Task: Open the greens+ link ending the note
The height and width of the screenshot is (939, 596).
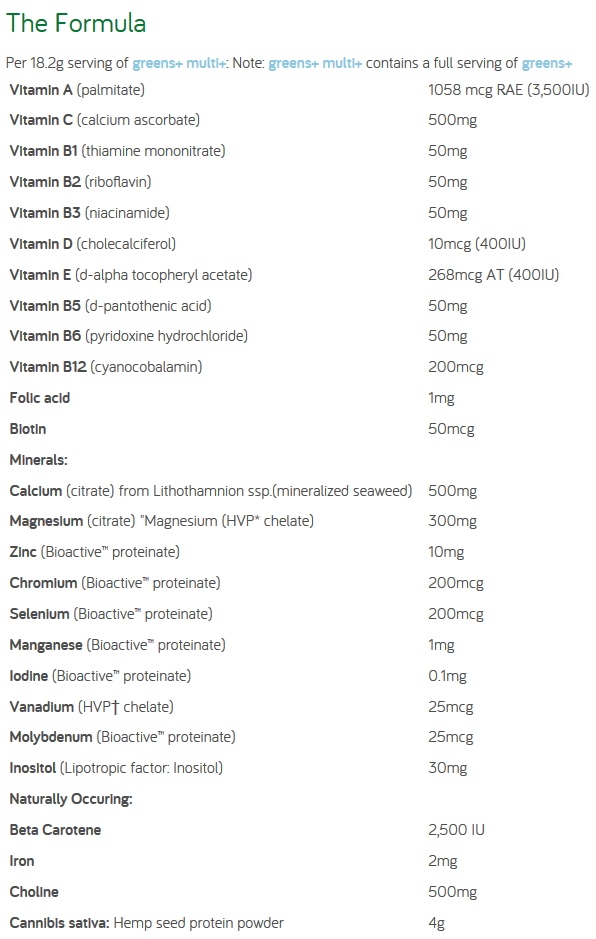Action: [547, 63]
